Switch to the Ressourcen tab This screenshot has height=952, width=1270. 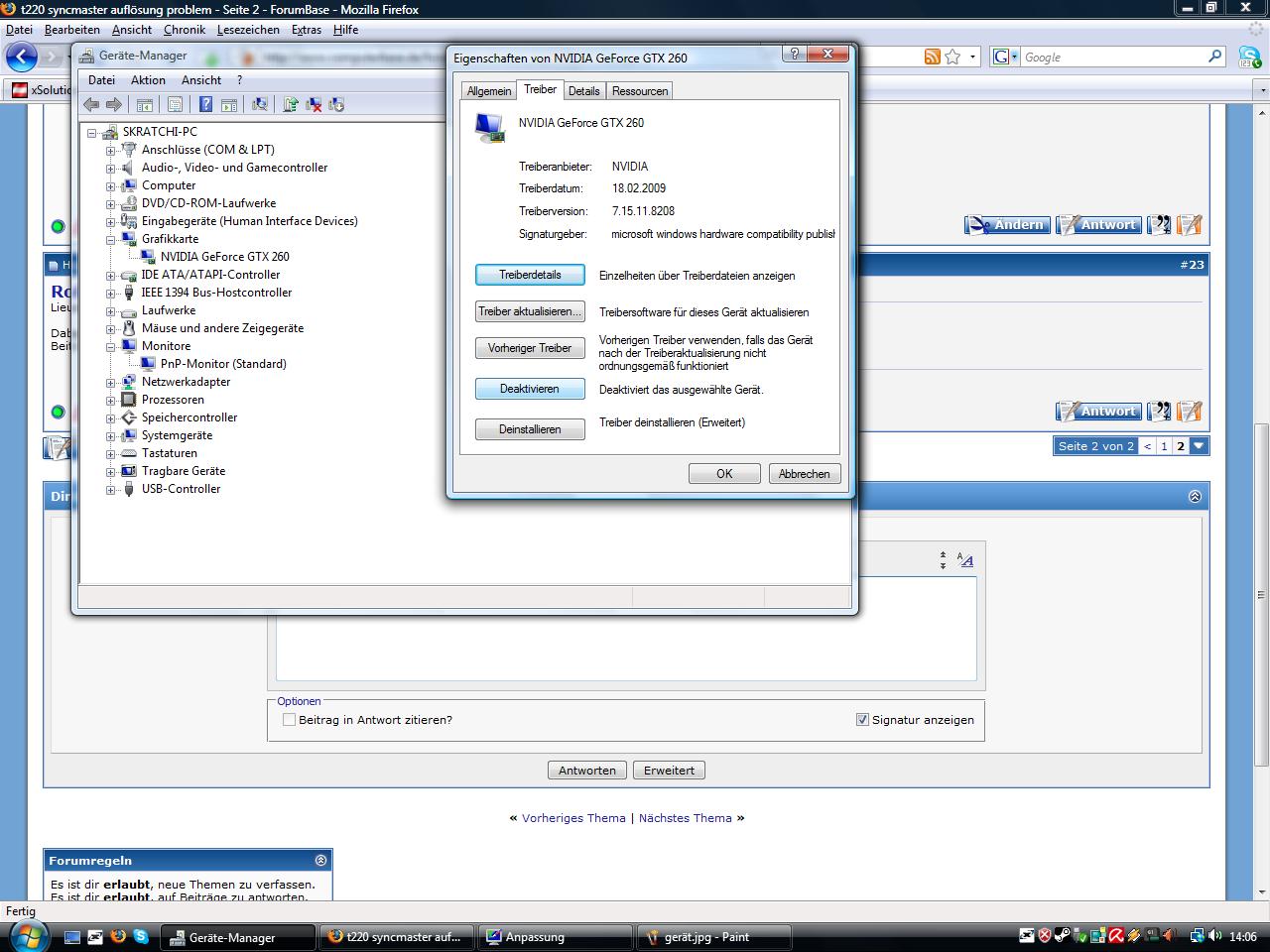point(640,91)
